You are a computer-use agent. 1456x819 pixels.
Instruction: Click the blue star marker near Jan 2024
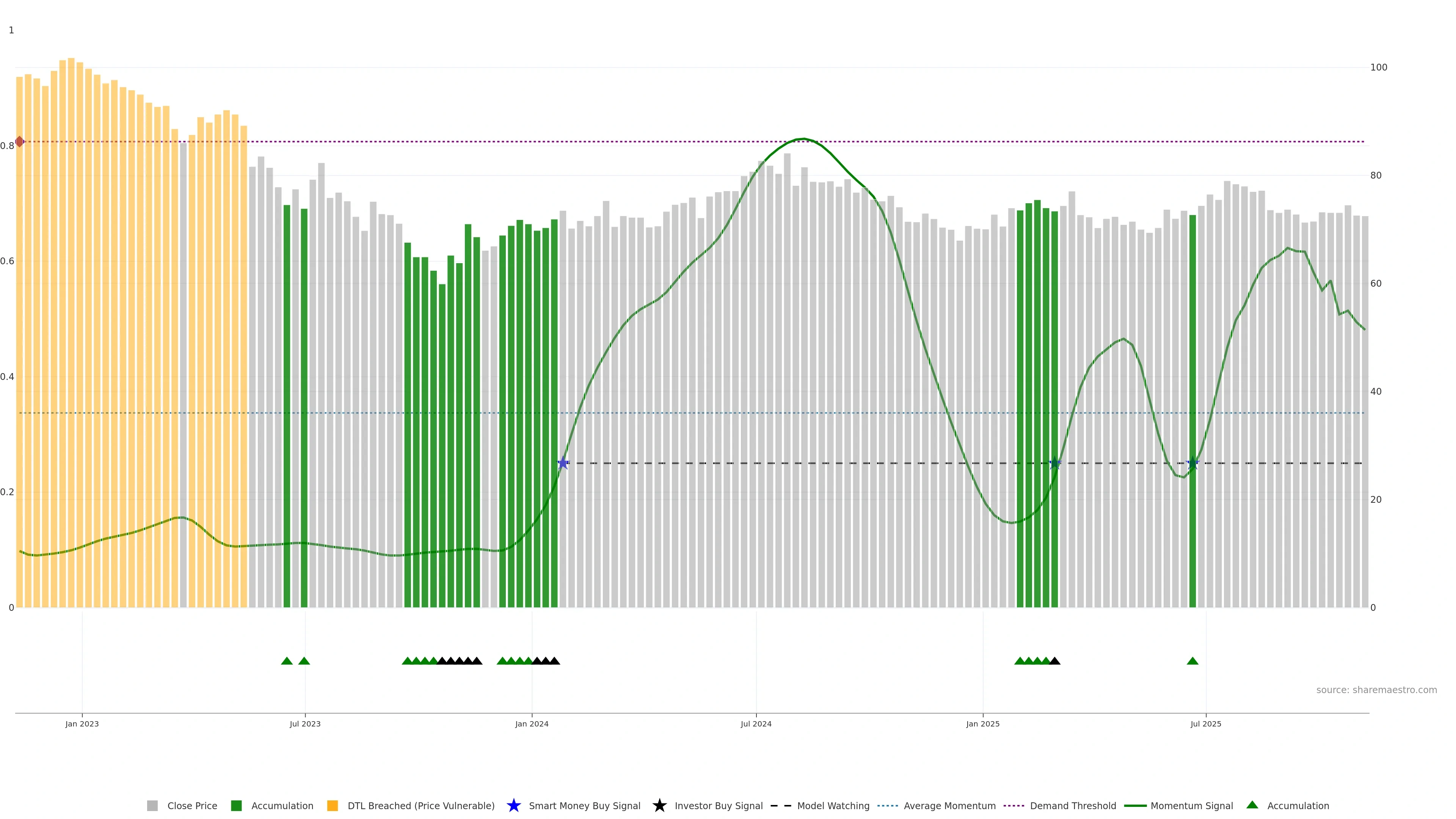pyautogui.click(x=563, y=463)
